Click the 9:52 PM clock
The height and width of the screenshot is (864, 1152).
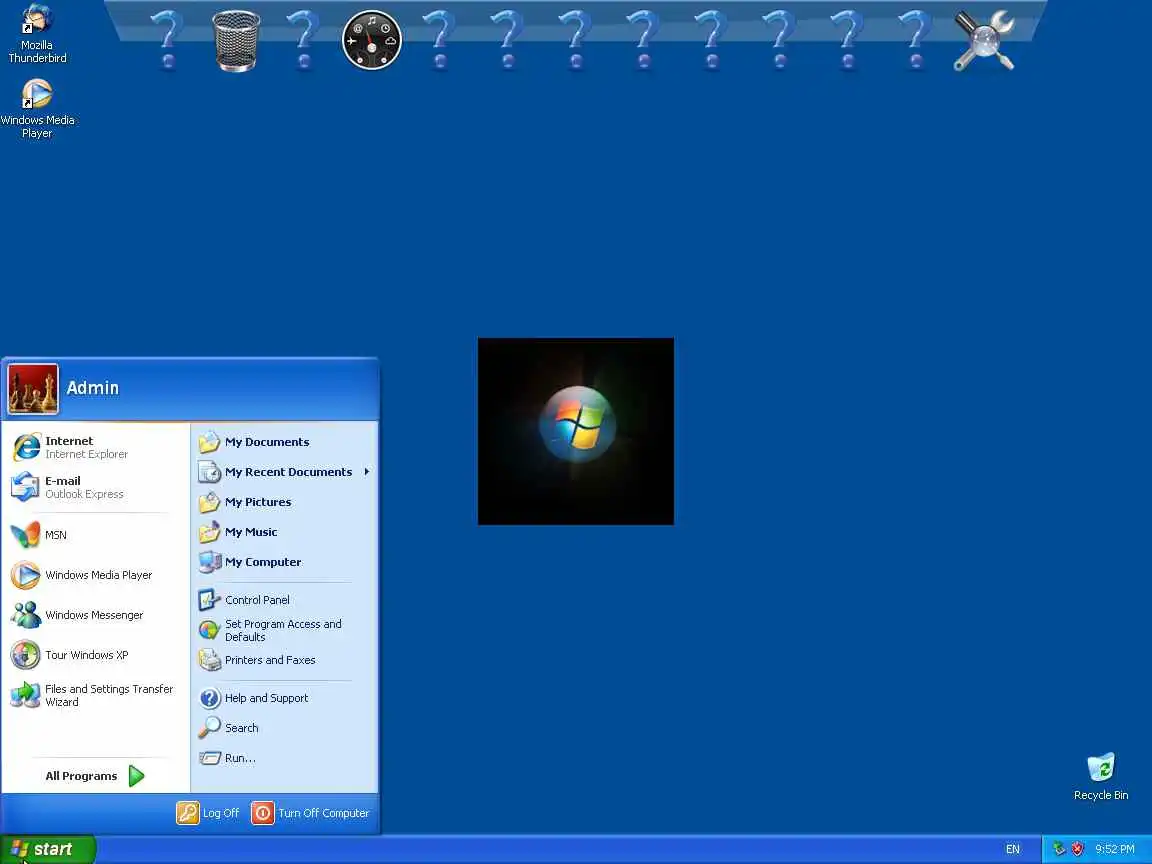(x=1115, y=849)
